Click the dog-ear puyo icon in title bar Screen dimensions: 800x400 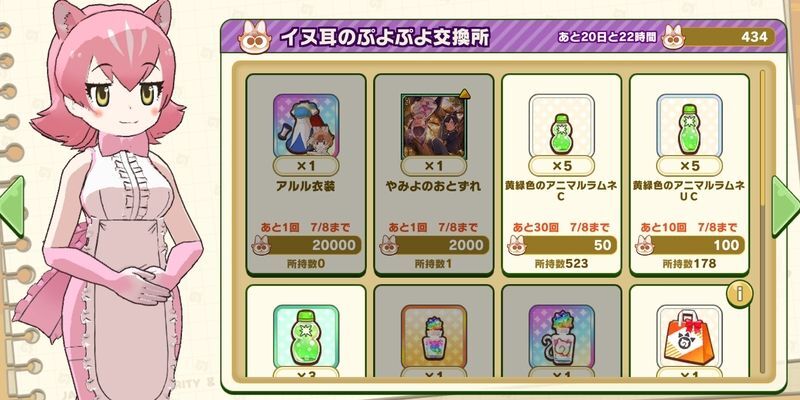pyautogui.click(x=255, y=37)
